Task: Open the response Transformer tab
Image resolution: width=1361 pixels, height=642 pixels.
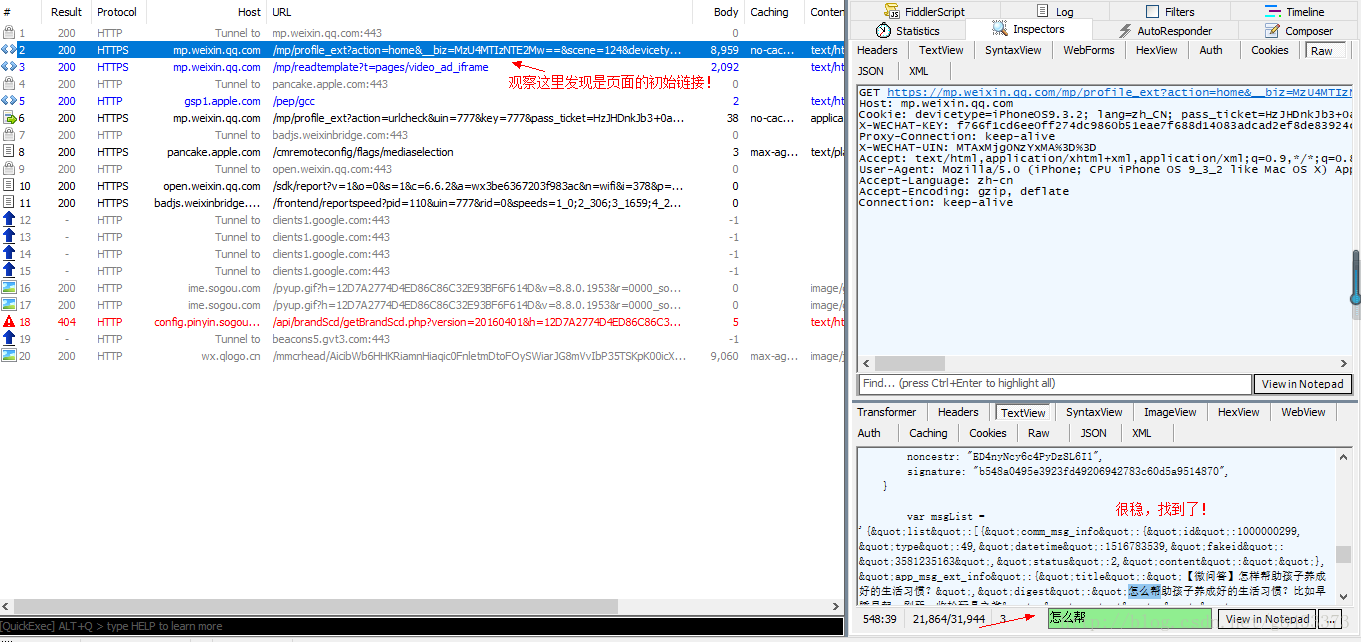Action: point(887,412)
